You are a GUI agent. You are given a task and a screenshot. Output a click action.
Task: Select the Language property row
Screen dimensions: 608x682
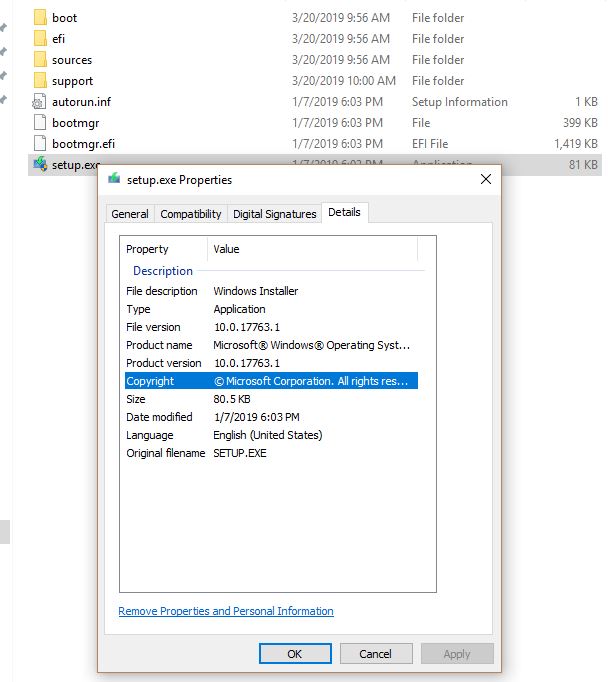click(x=271, y=435)
